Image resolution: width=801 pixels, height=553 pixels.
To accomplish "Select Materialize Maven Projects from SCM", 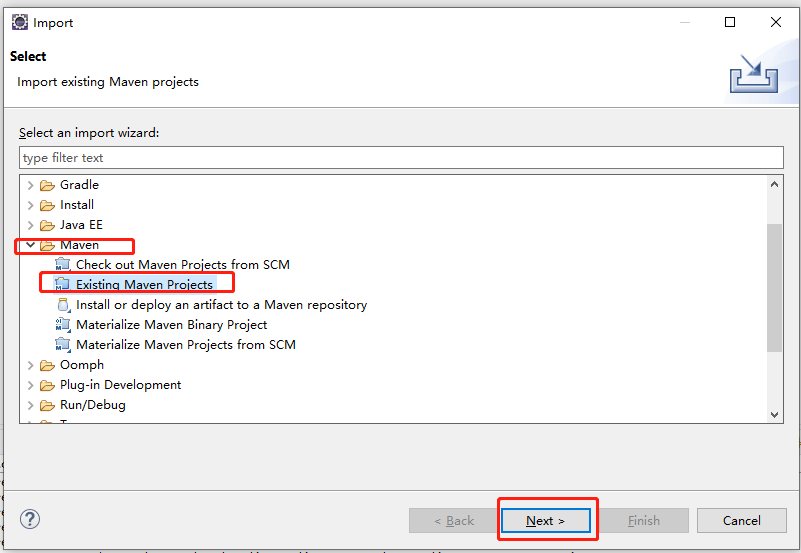I will (x=186, y=345).
